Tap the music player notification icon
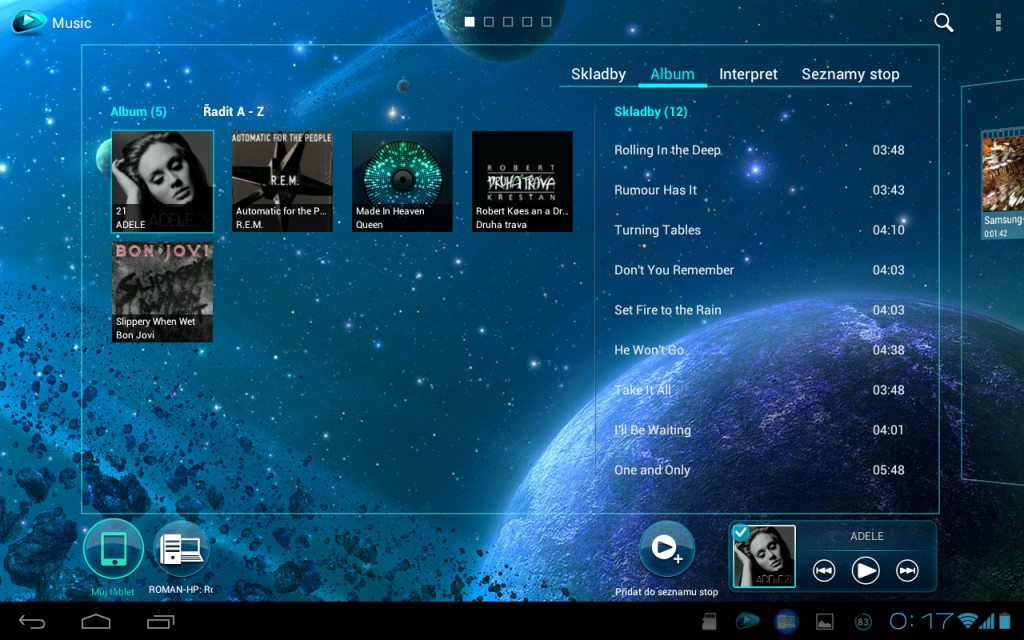1024x640 pixels. [x=747, y=621]
